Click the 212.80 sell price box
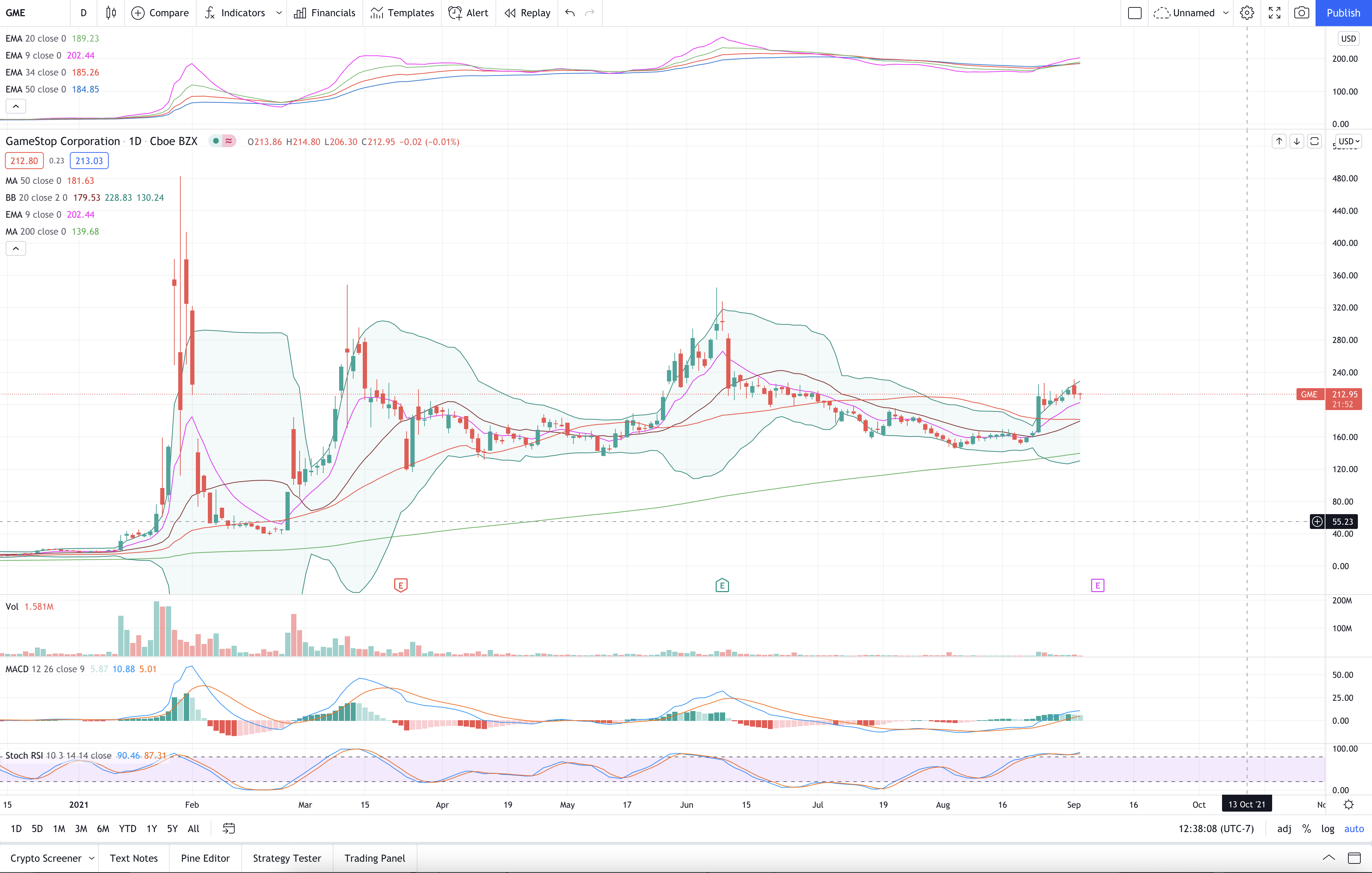The image size is (1372, 873). pos(24,161)
